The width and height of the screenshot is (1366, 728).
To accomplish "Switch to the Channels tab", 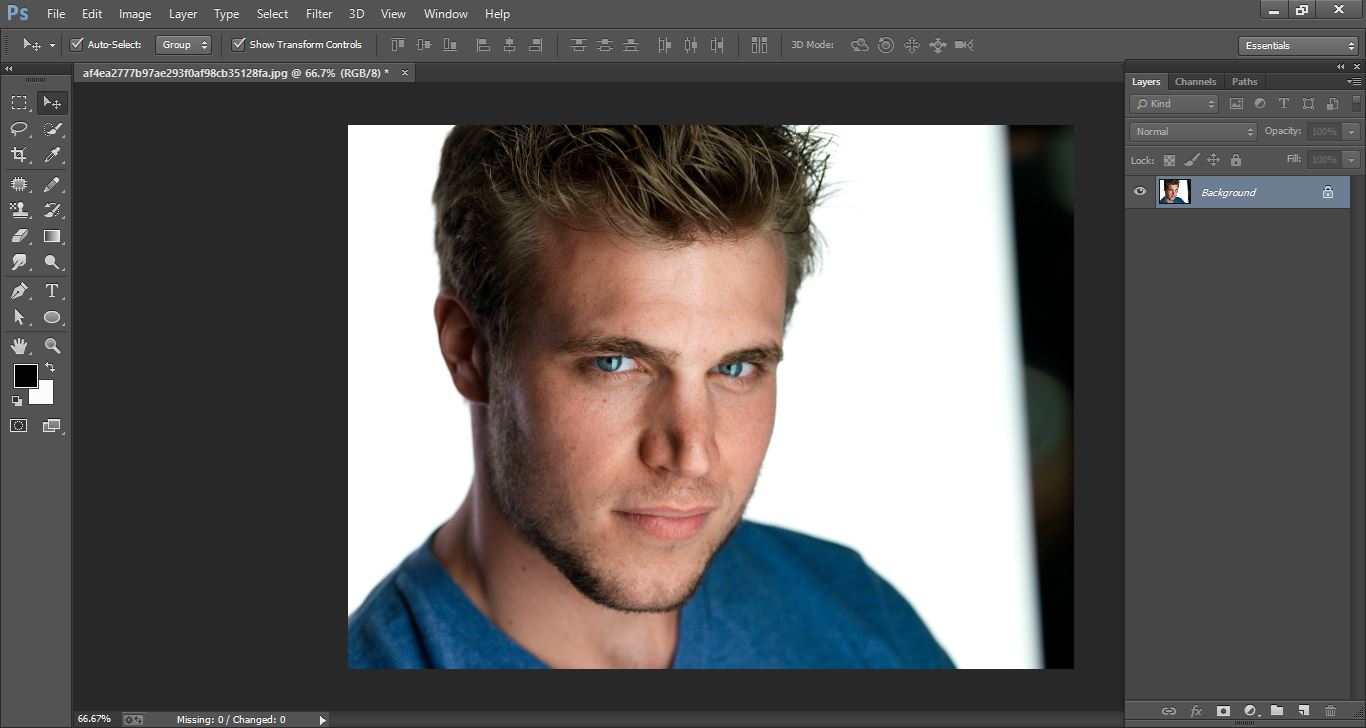I will tap(1195, 81).
